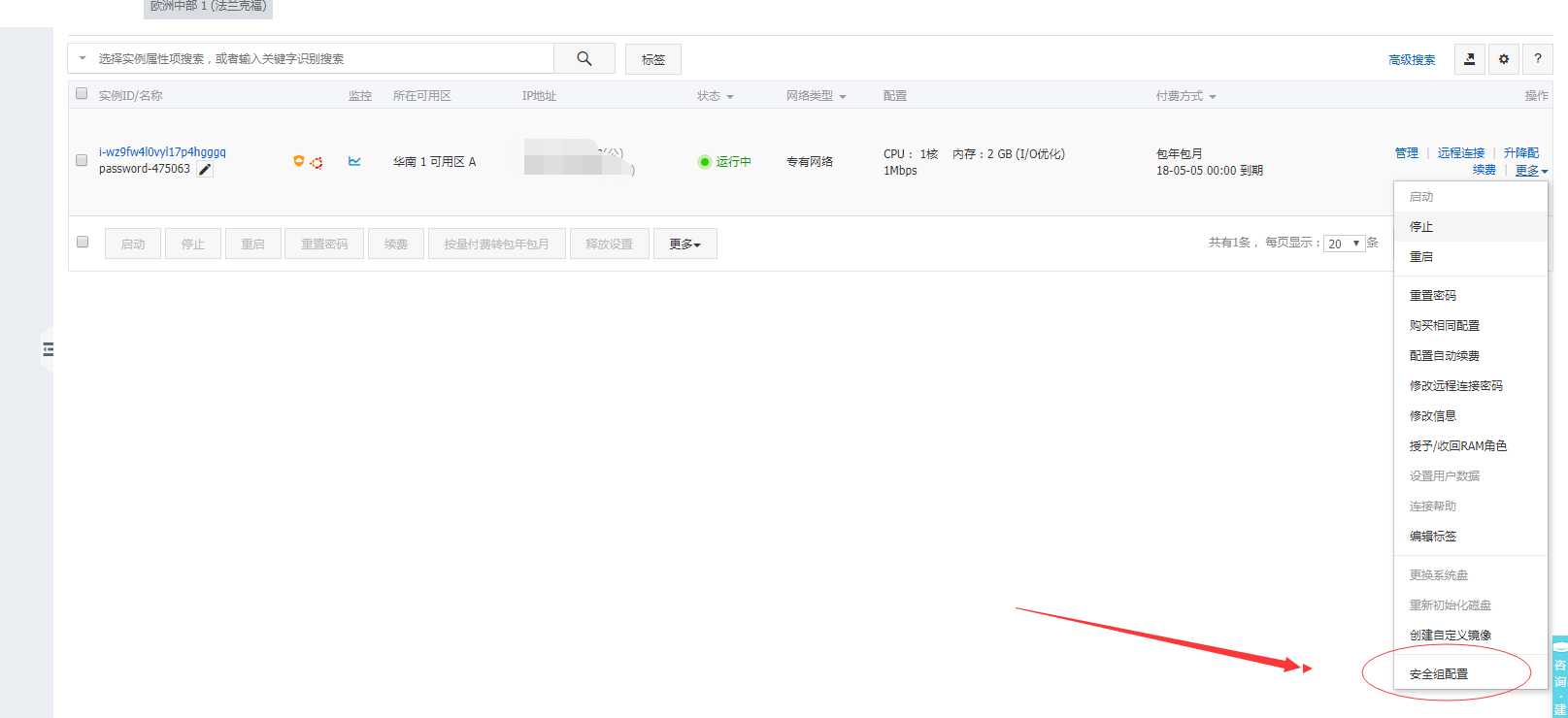
Task: Tick the bottom batch-action checkbox
Action: (83, 242)
